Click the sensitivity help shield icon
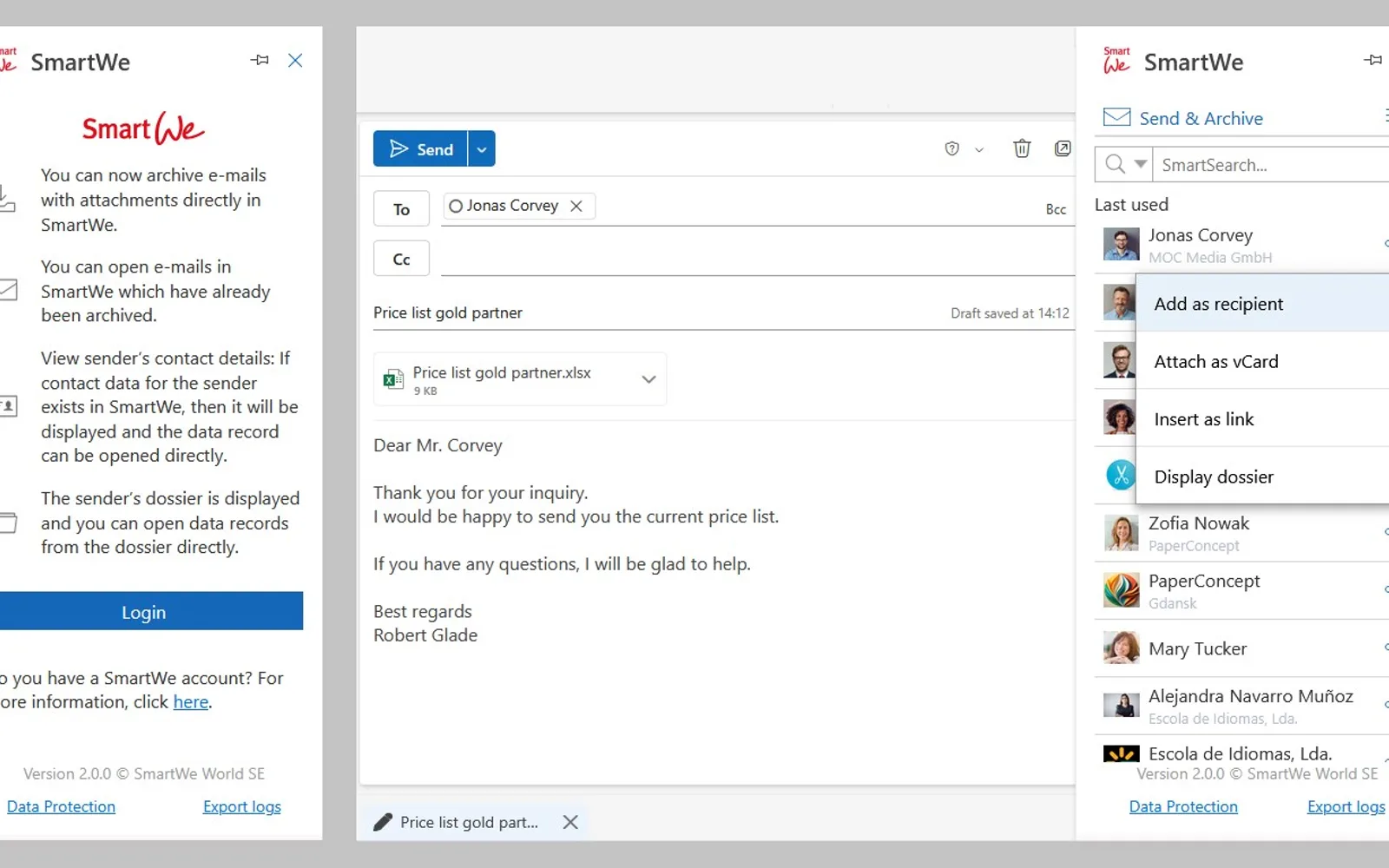The height and width of the screenshot is (868, 1389). (951, 148)
